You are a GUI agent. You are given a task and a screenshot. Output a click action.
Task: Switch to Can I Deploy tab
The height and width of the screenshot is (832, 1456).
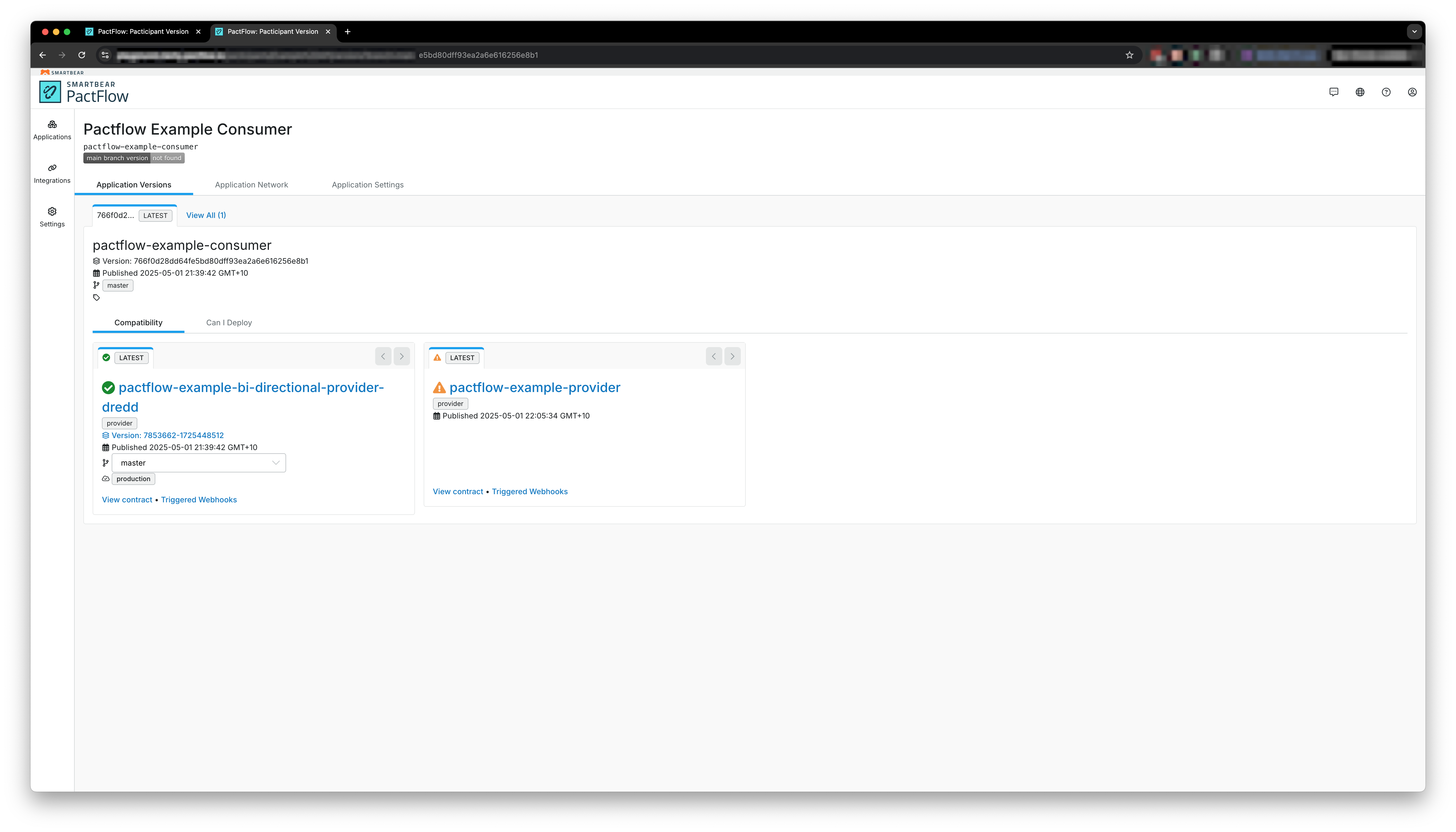(x=229, y=322)
